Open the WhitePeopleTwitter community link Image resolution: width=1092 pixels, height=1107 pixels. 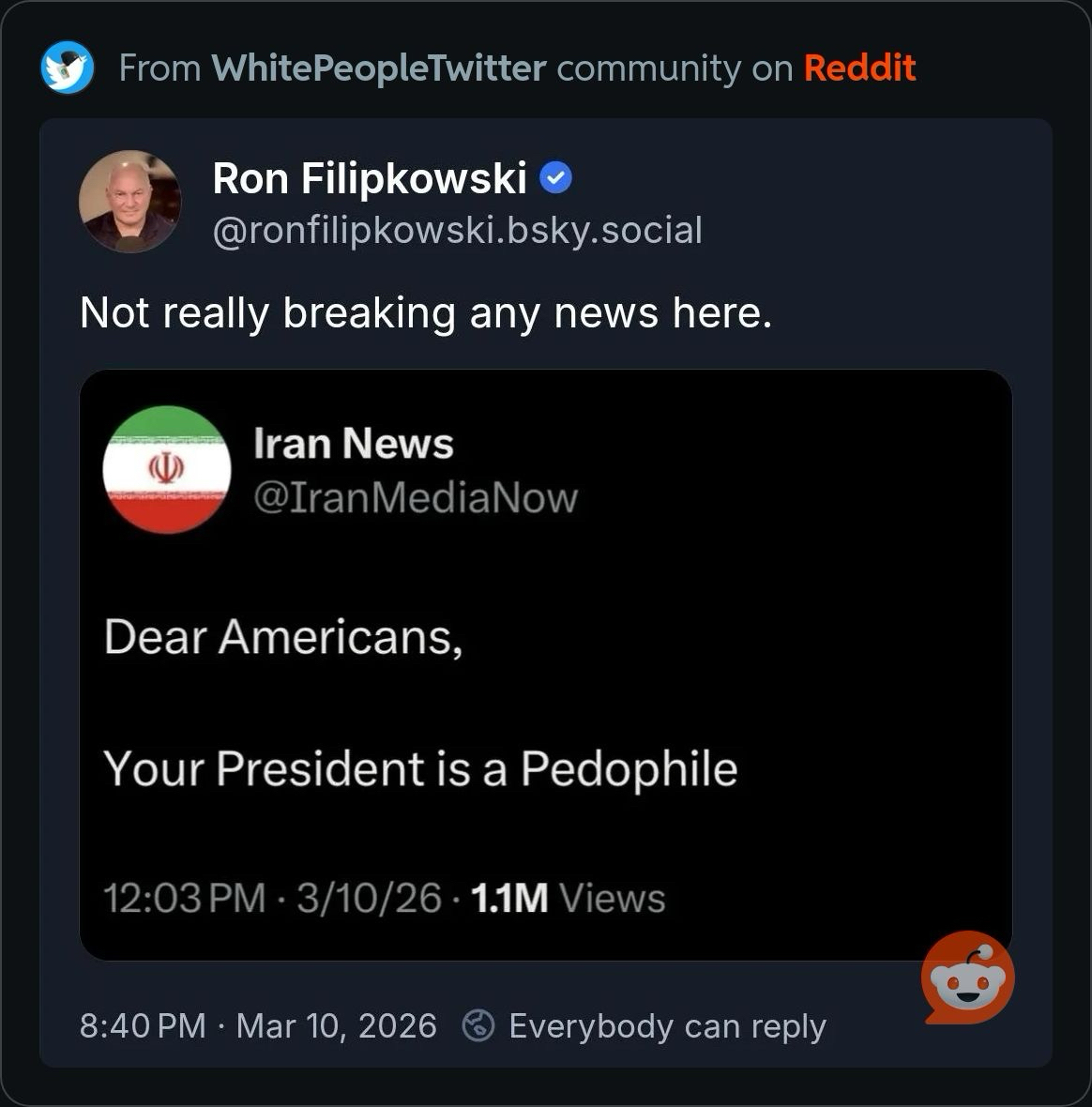[x=378, y=68]
